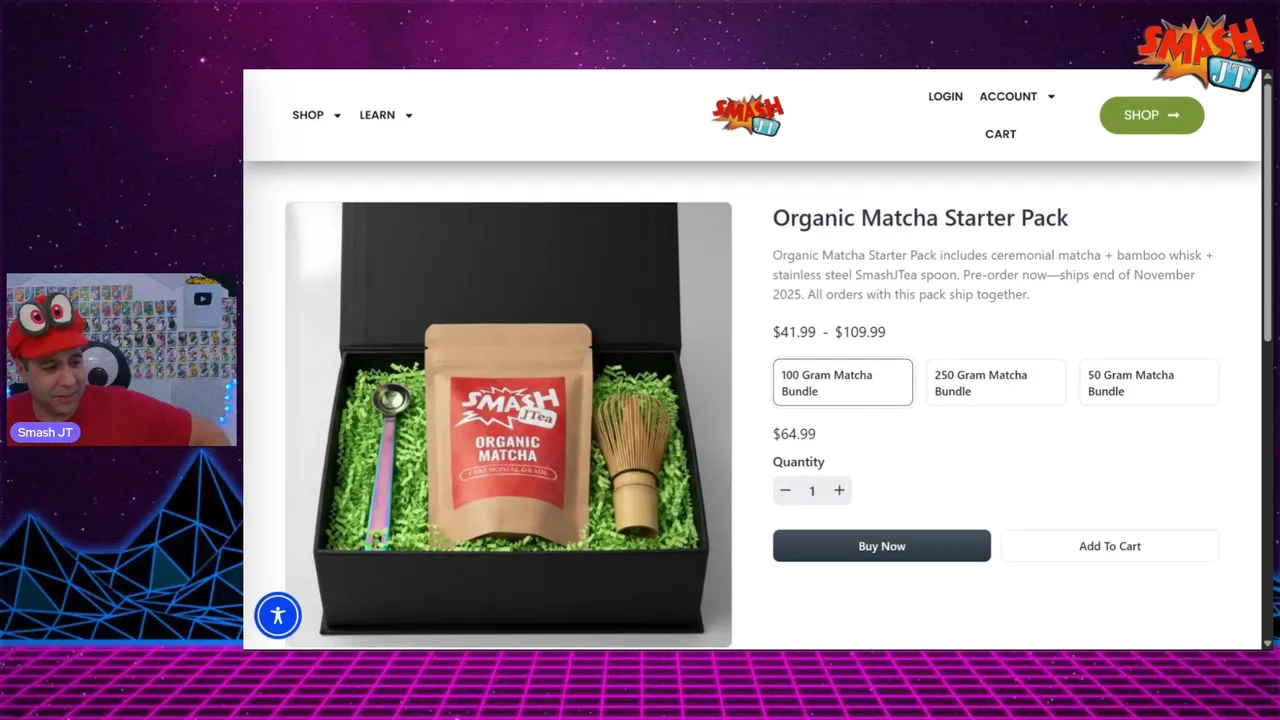
Task: Click the minus quantity button
Action: point(785,490)
